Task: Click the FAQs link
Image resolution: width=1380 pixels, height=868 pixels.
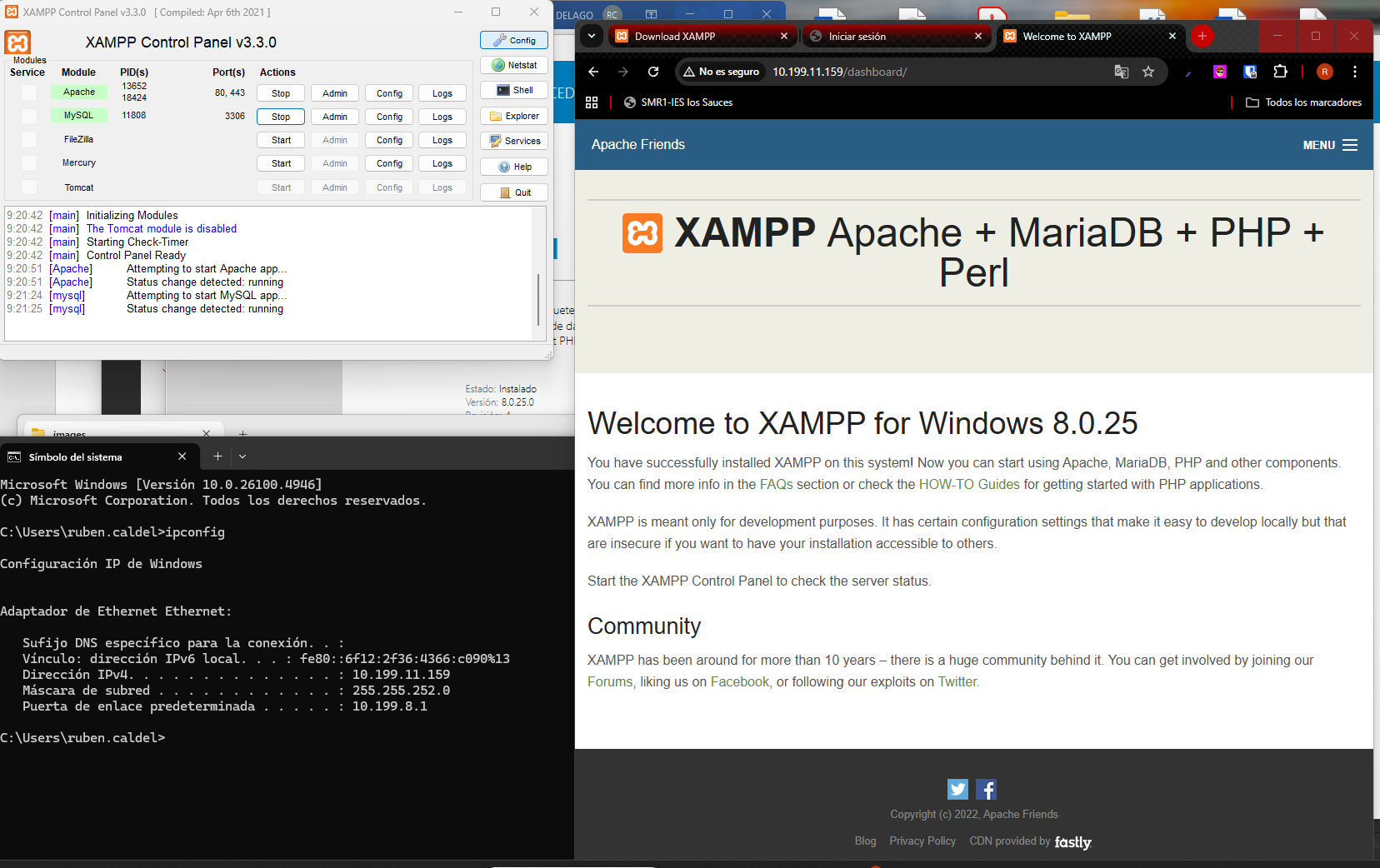Action: point(776,484)
